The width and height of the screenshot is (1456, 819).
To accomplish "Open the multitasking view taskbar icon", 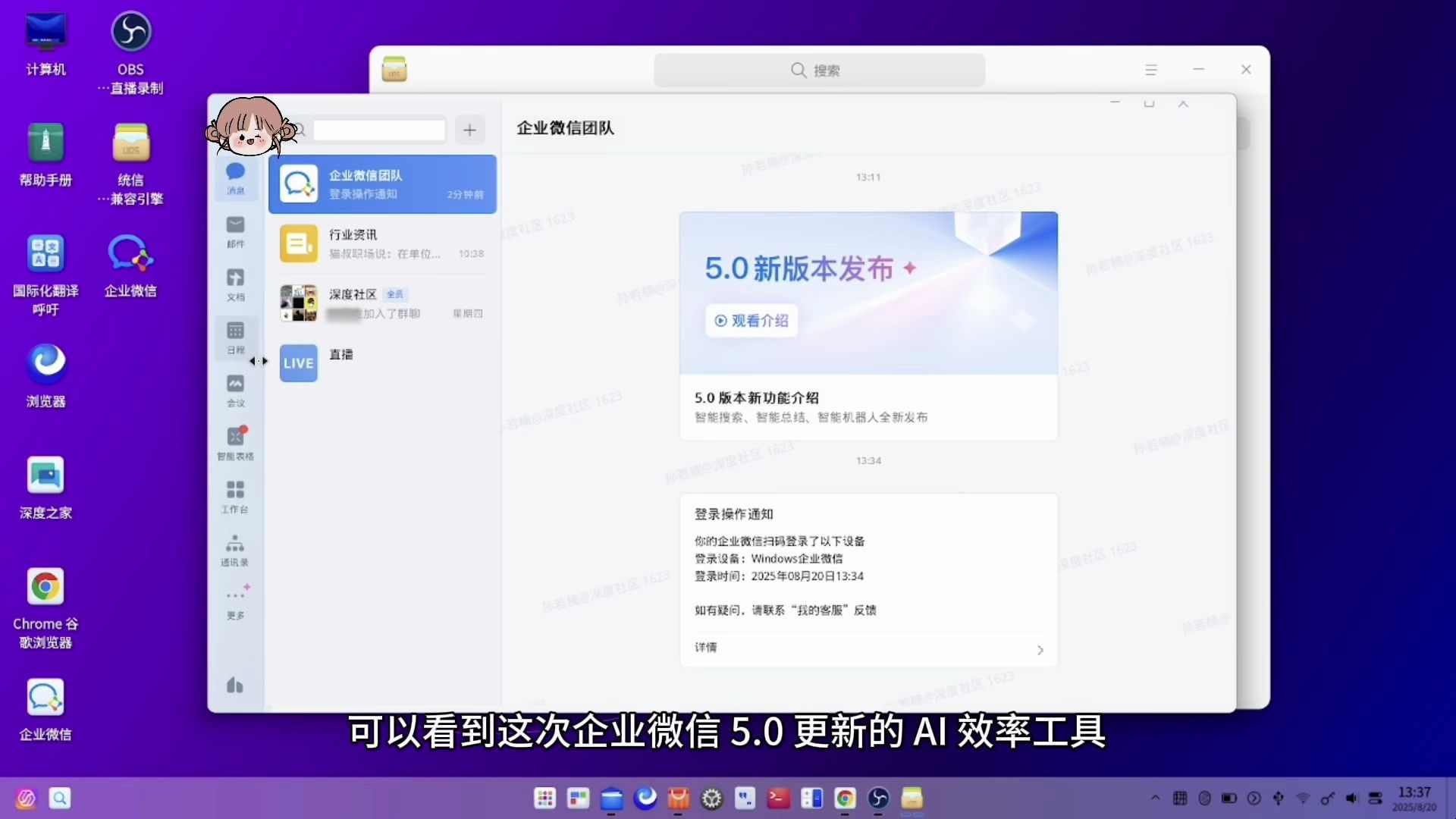I will pos(578,798).
